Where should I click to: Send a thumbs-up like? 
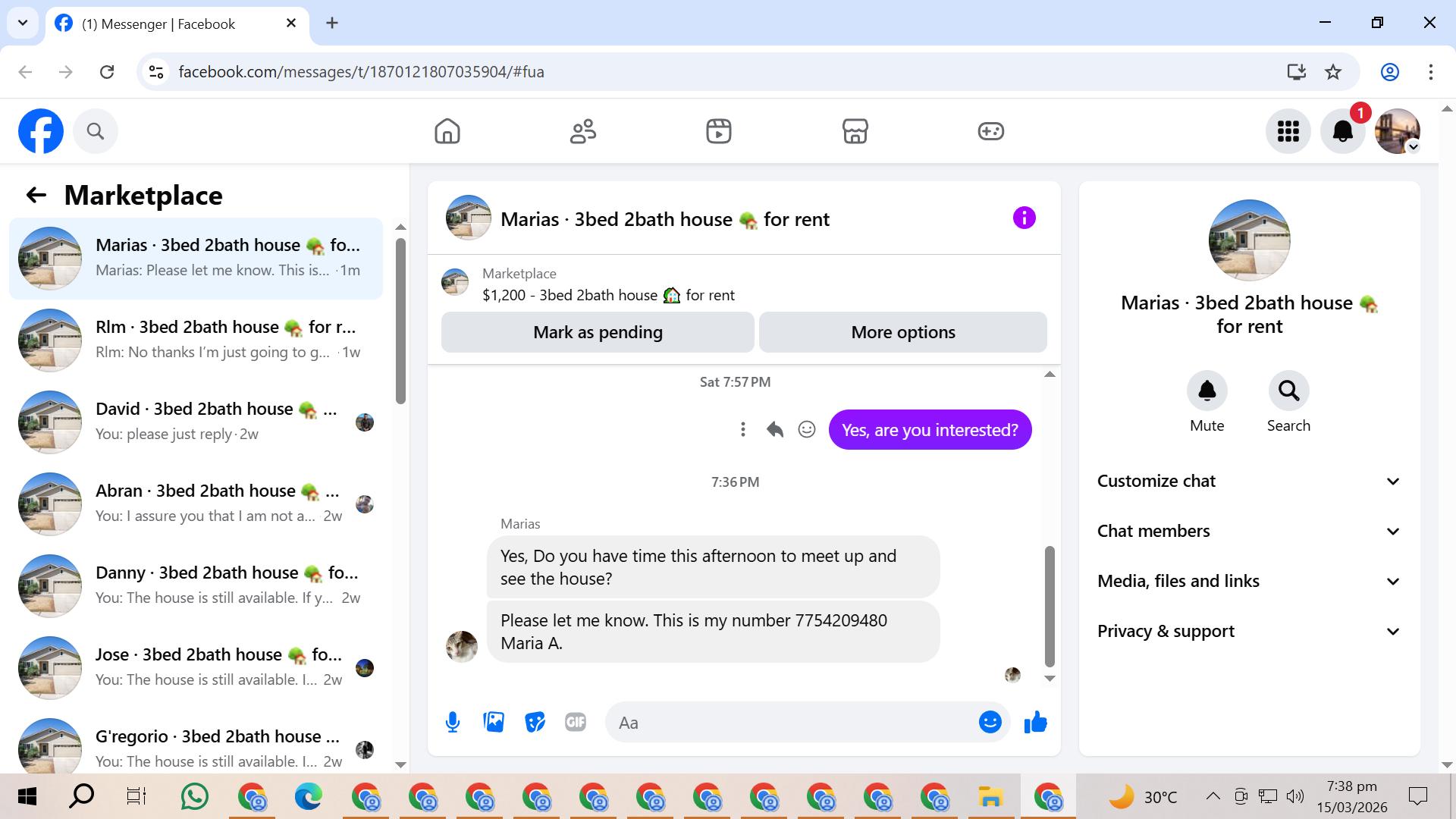pos(1036,723)
